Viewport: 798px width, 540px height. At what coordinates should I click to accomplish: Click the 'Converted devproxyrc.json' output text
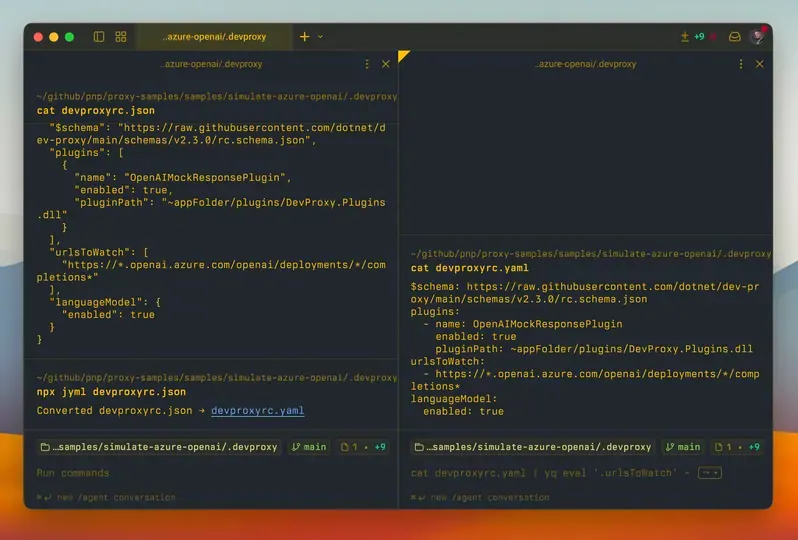click(x=115, y=411)
